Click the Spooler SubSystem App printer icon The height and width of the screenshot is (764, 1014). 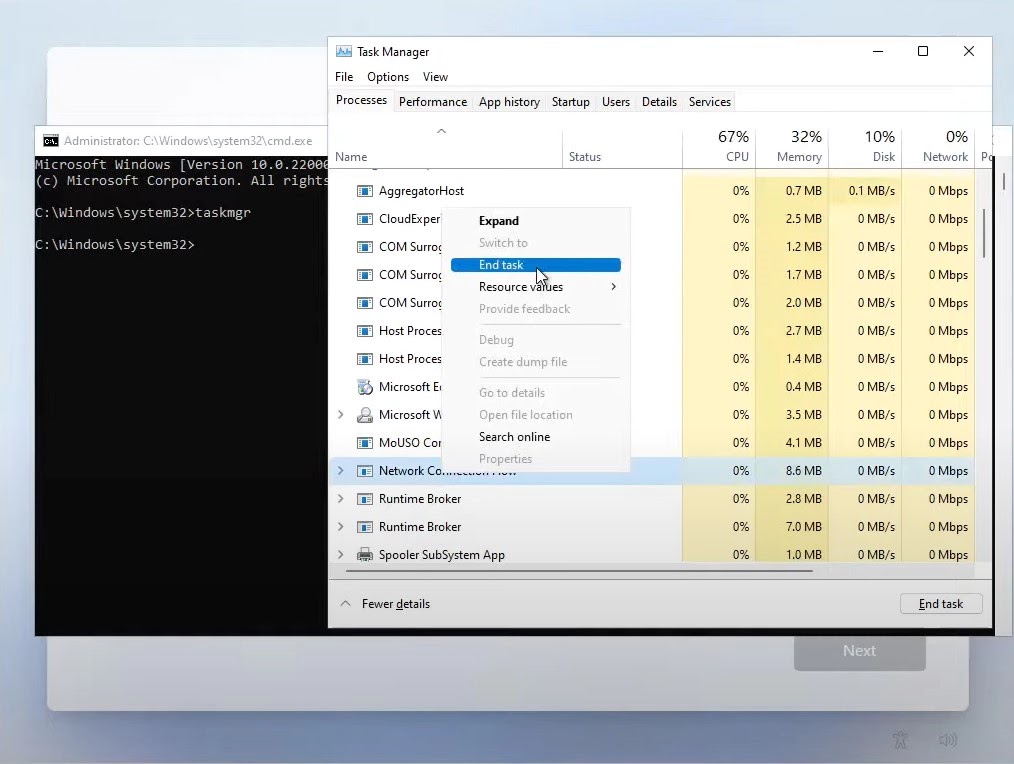365,554
